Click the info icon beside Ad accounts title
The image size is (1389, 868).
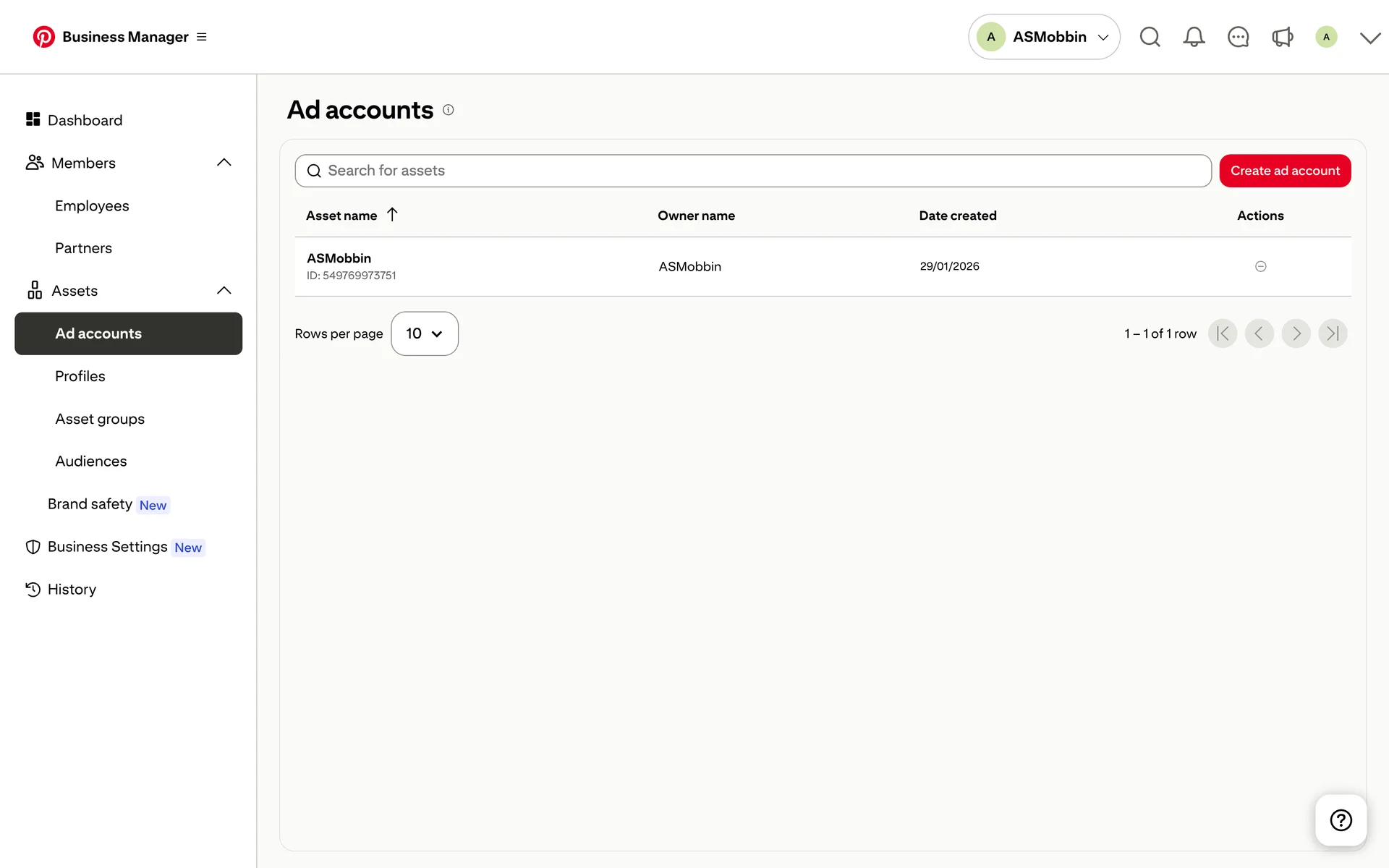[x=449, y=110]
